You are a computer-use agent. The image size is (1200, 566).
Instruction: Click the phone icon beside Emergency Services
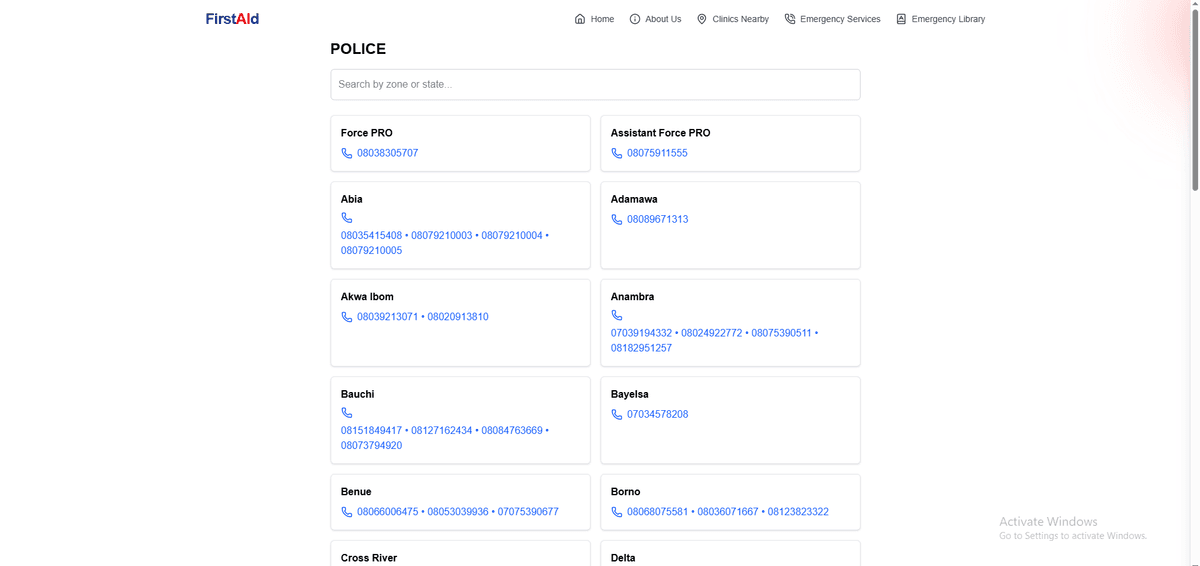(x=790, y=19)
